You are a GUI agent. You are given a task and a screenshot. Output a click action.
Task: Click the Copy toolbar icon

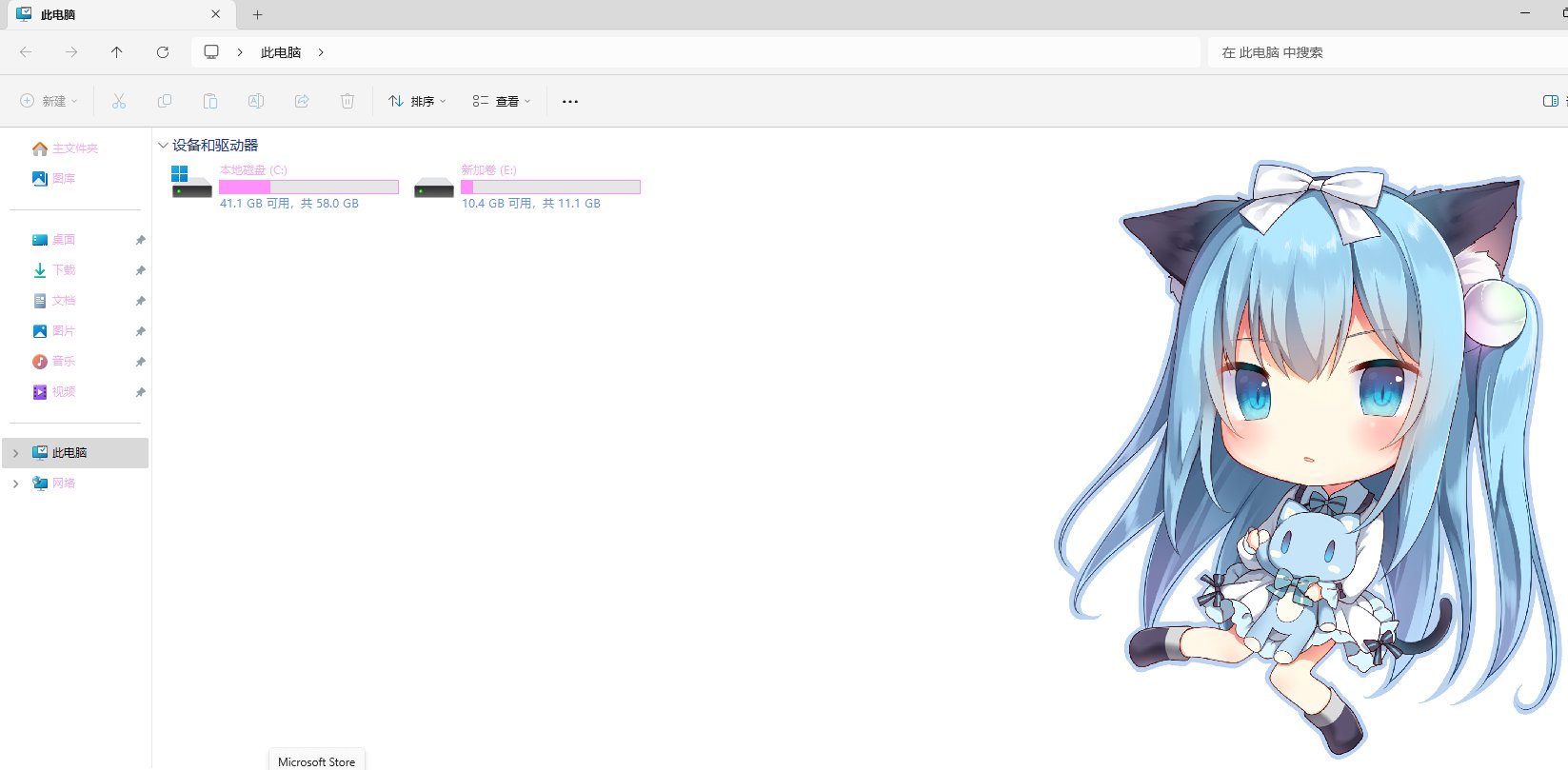click(x=165, y=101)
